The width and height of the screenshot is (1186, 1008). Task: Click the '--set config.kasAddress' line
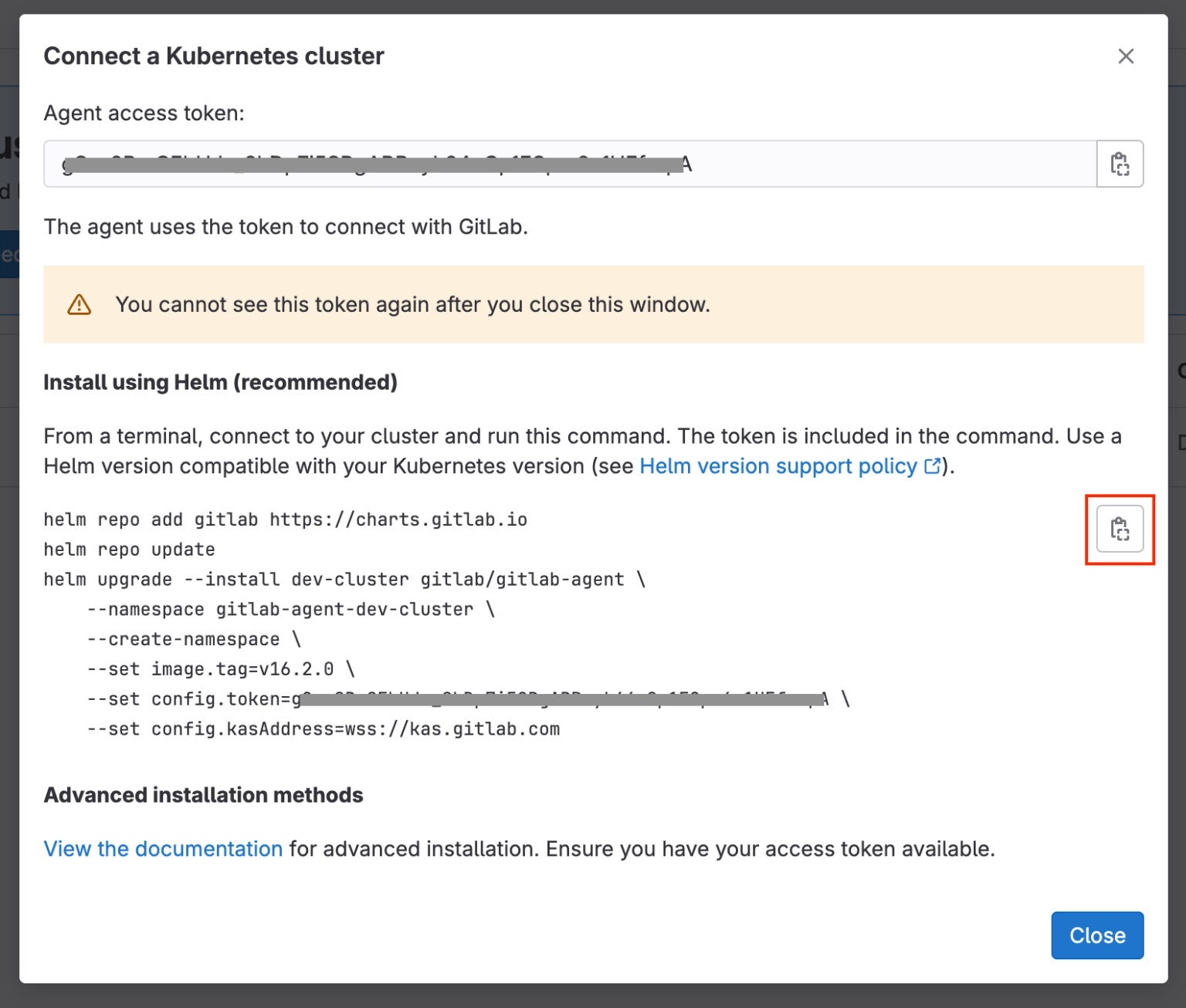[323, 729]
